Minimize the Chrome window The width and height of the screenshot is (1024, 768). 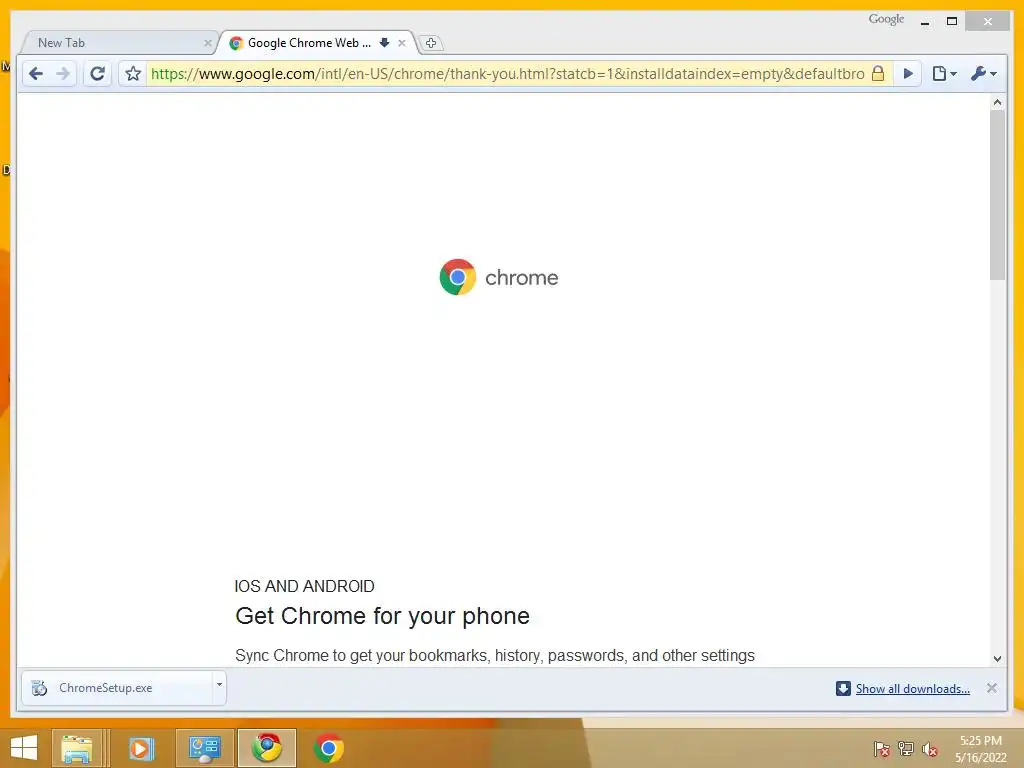pyautogui.click(x=925, y=22)
